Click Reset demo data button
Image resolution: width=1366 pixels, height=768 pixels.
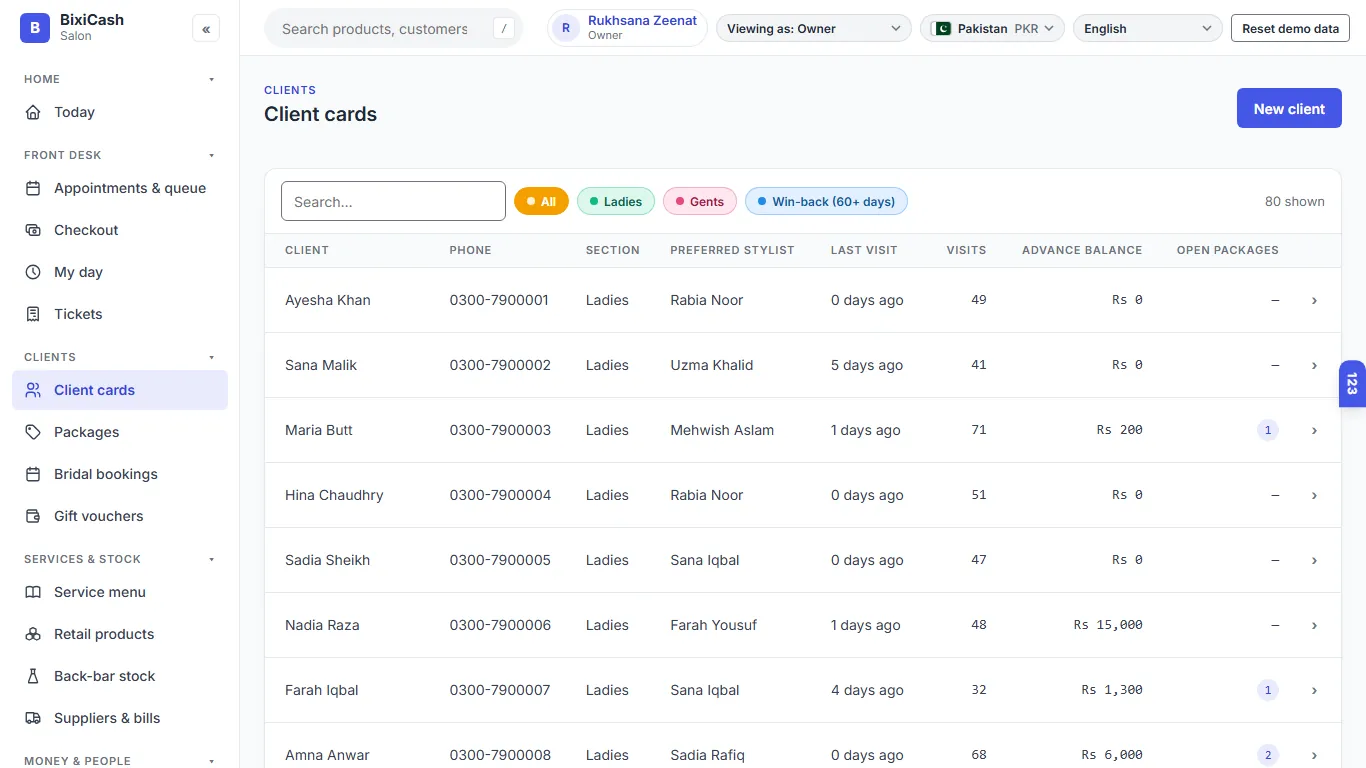tap(1290, 29)
